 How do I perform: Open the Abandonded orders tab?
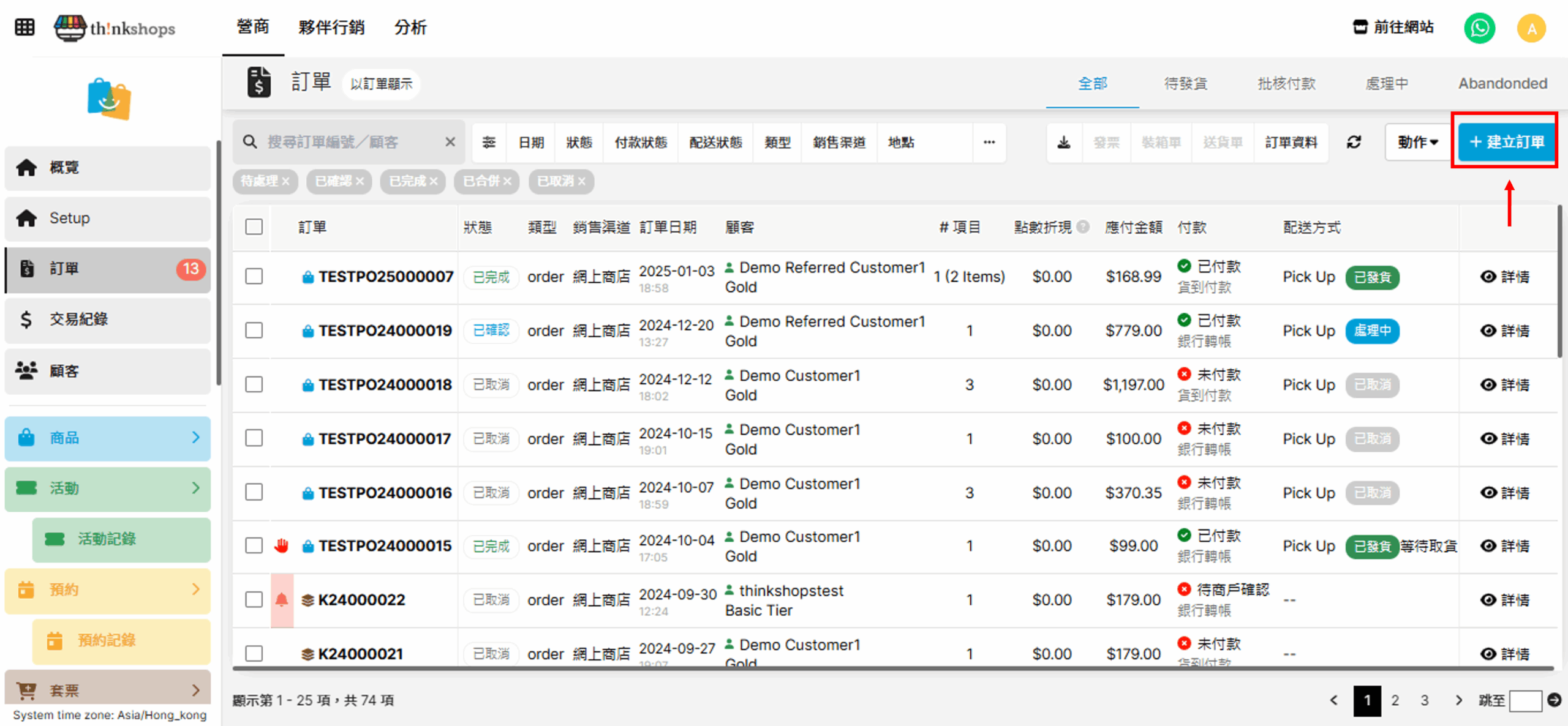pyautogui.click(x=1502, y=84)
